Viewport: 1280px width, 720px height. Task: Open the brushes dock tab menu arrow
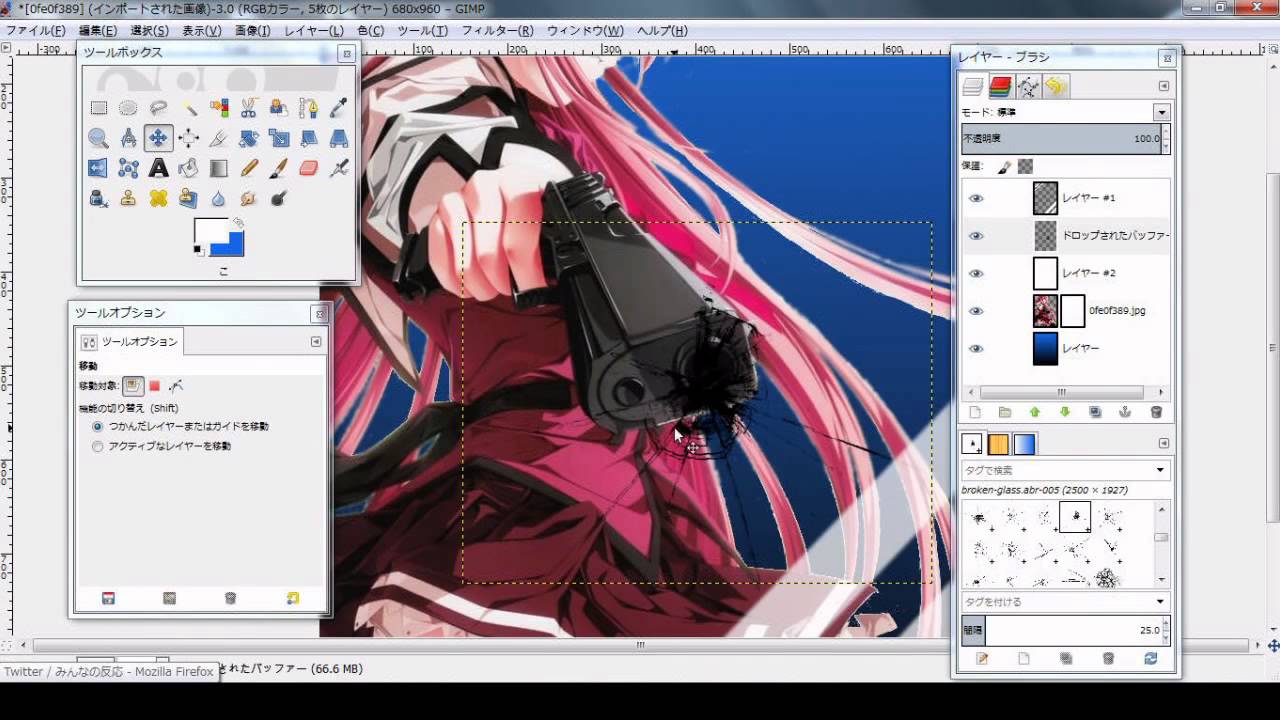point(1163,443)
